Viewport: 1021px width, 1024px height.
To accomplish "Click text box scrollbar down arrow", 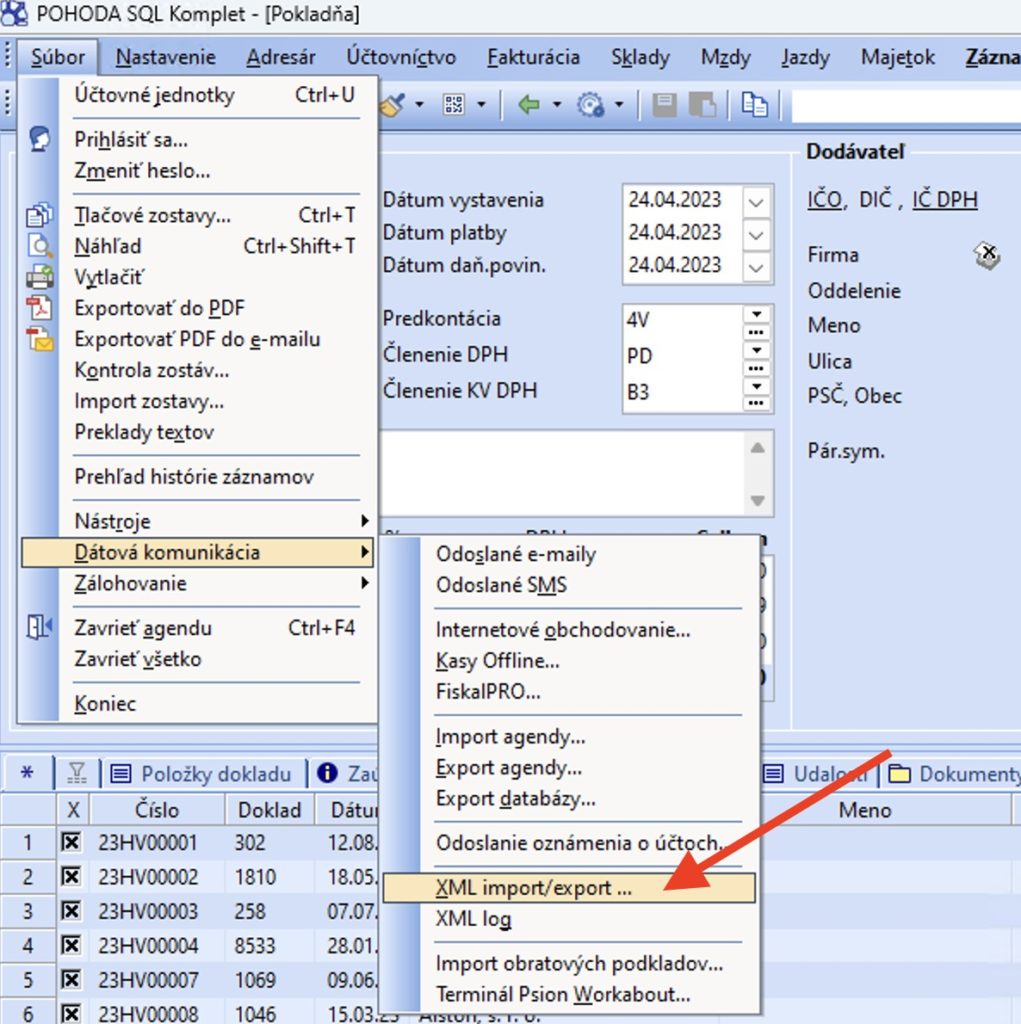I will (x=757, y=500).
